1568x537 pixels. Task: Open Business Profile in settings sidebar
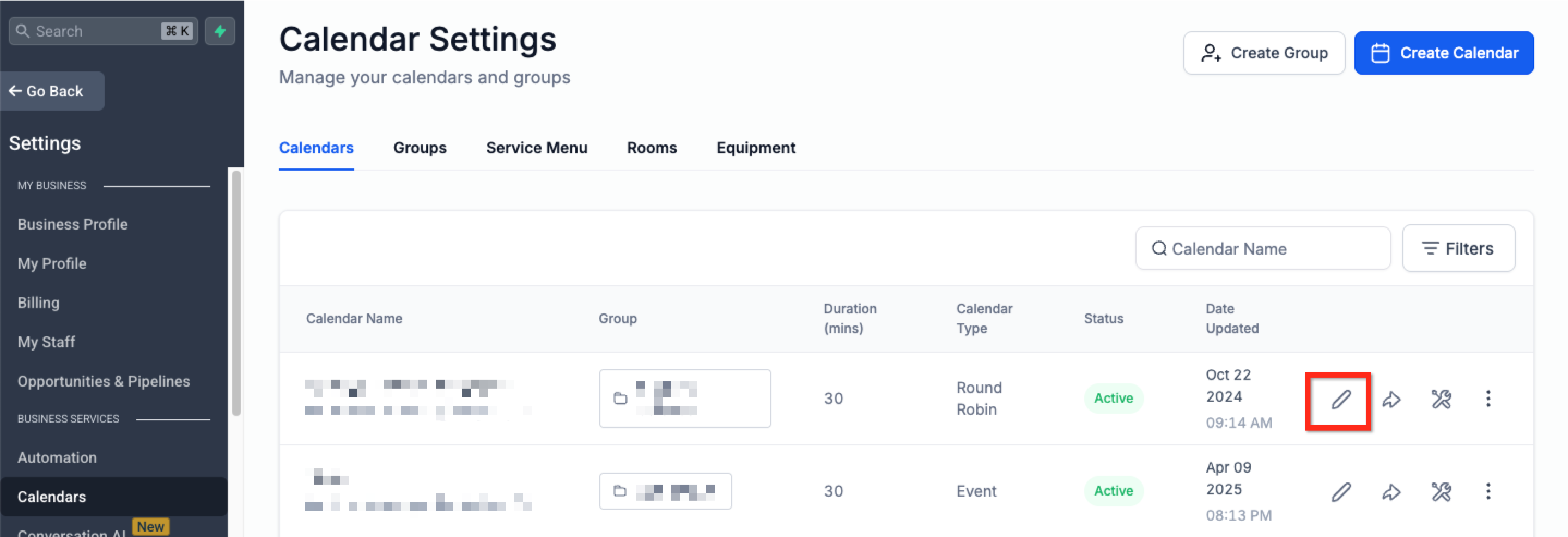click(x=72, y=224)
